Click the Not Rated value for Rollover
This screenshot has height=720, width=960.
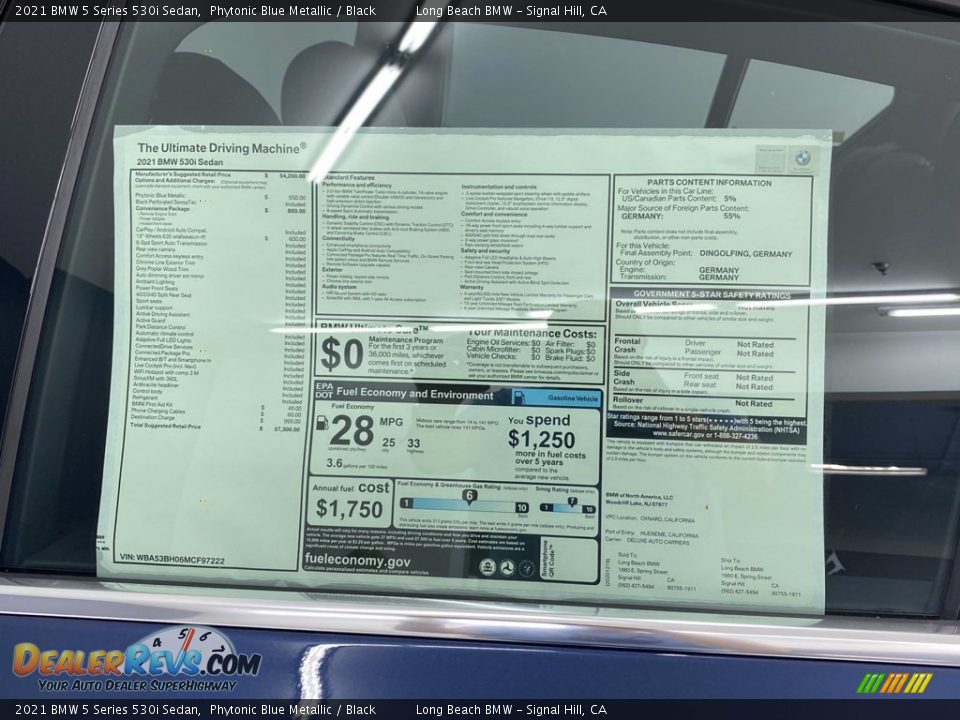tap(754, 403)
